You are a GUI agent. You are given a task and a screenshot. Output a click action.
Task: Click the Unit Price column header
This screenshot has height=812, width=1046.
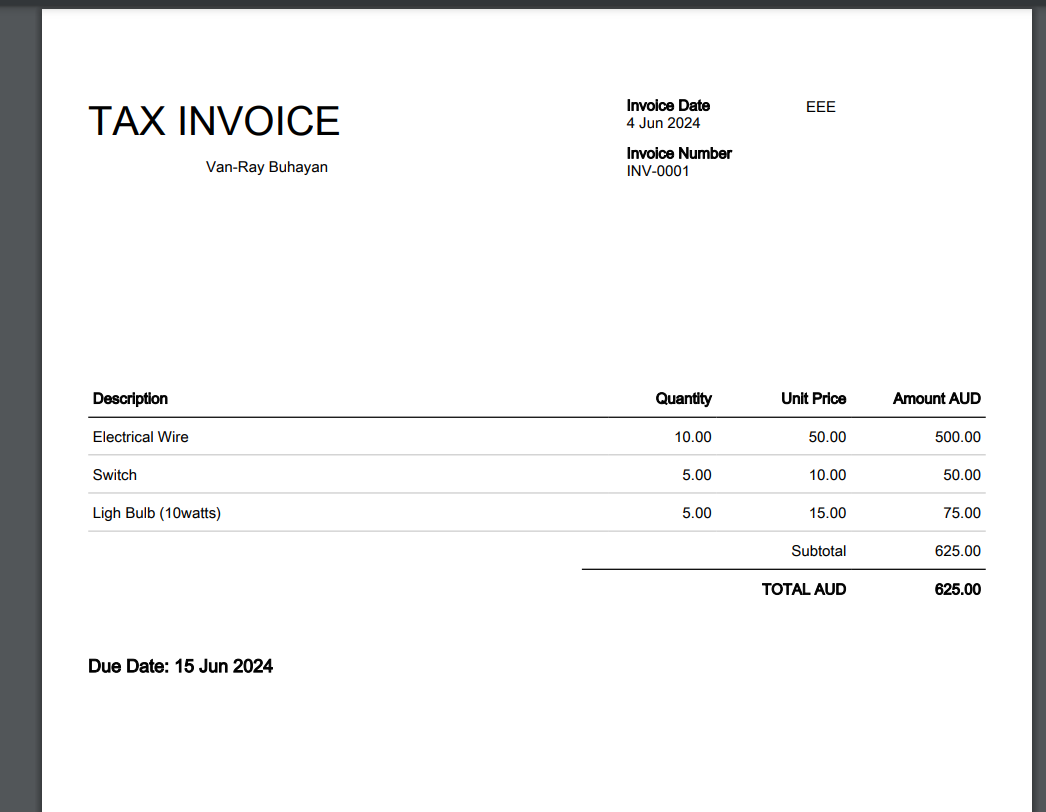(813, 398)
